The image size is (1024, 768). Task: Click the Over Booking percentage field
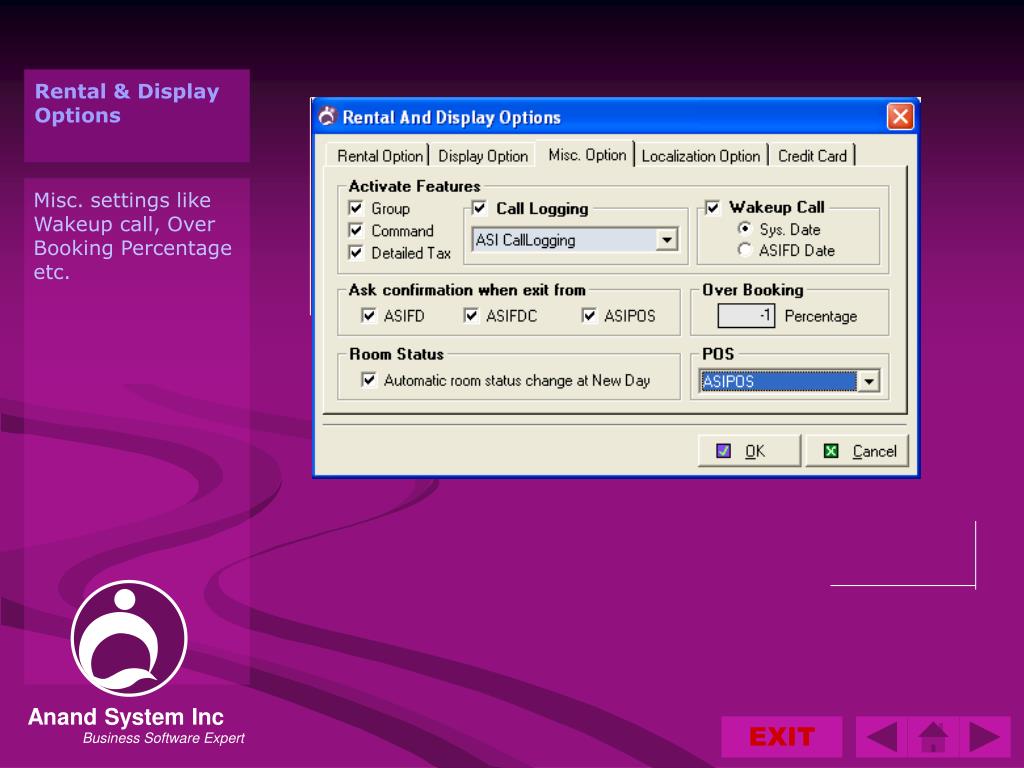tap(746, 316)
